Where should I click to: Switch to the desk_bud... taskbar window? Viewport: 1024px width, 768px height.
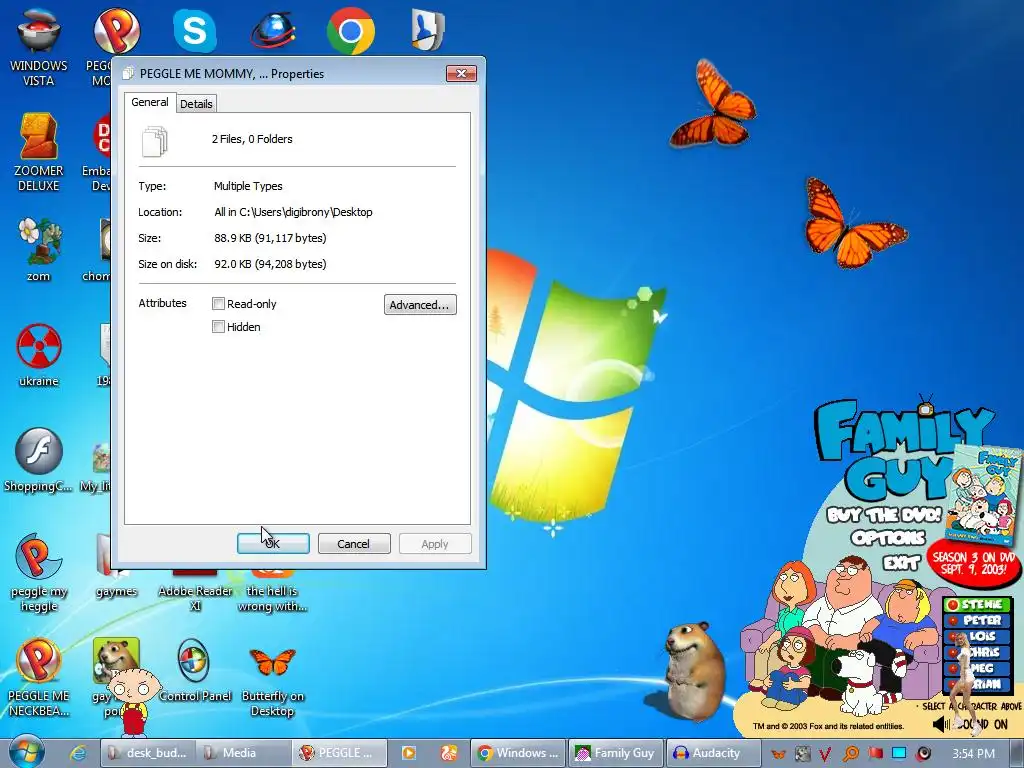pyautogui.click(x=148, y=753)
